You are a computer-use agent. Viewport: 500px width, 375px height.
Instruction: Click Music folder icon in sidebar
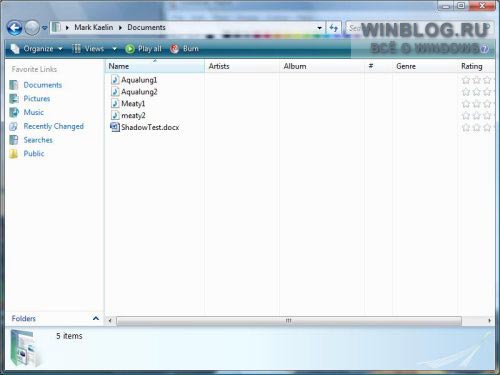pos(14,112)
